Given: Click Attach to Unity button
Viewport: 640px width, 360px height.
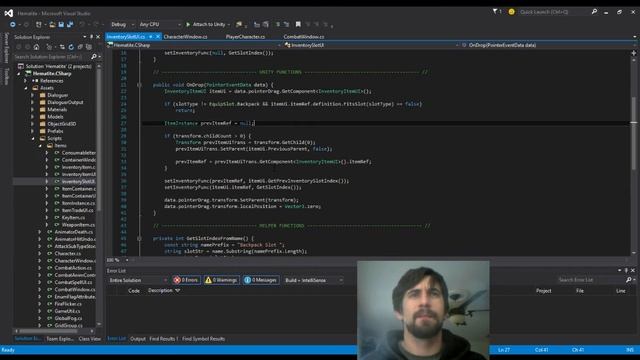Looking at the screenshot, I should [x=208, y=24].
